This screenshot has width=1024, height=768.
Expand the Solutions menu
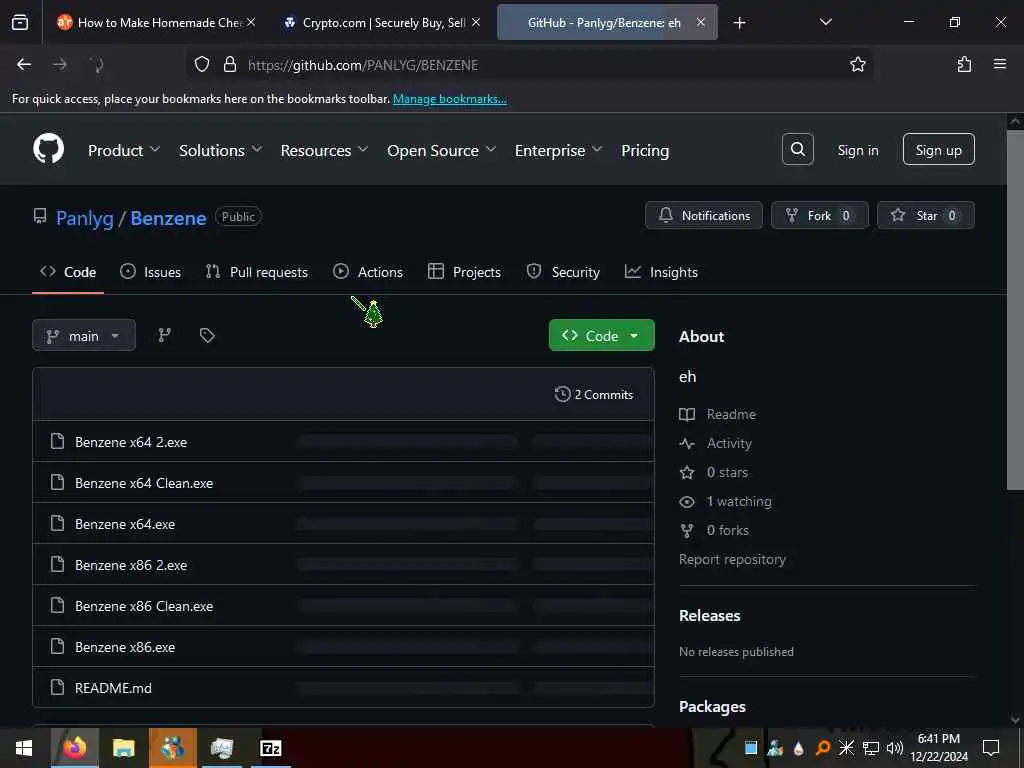tap(221, 150)
